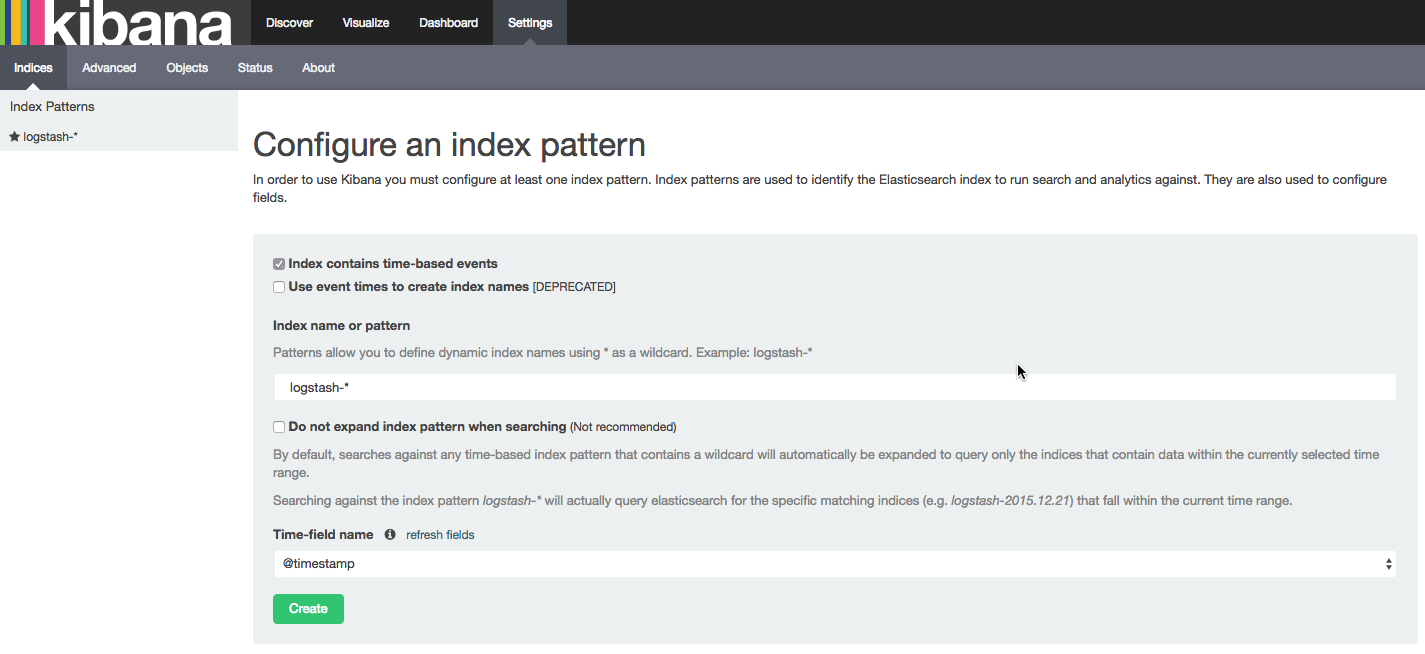
Task: Select the Settings tab
Action: click(x=530, y=23)
